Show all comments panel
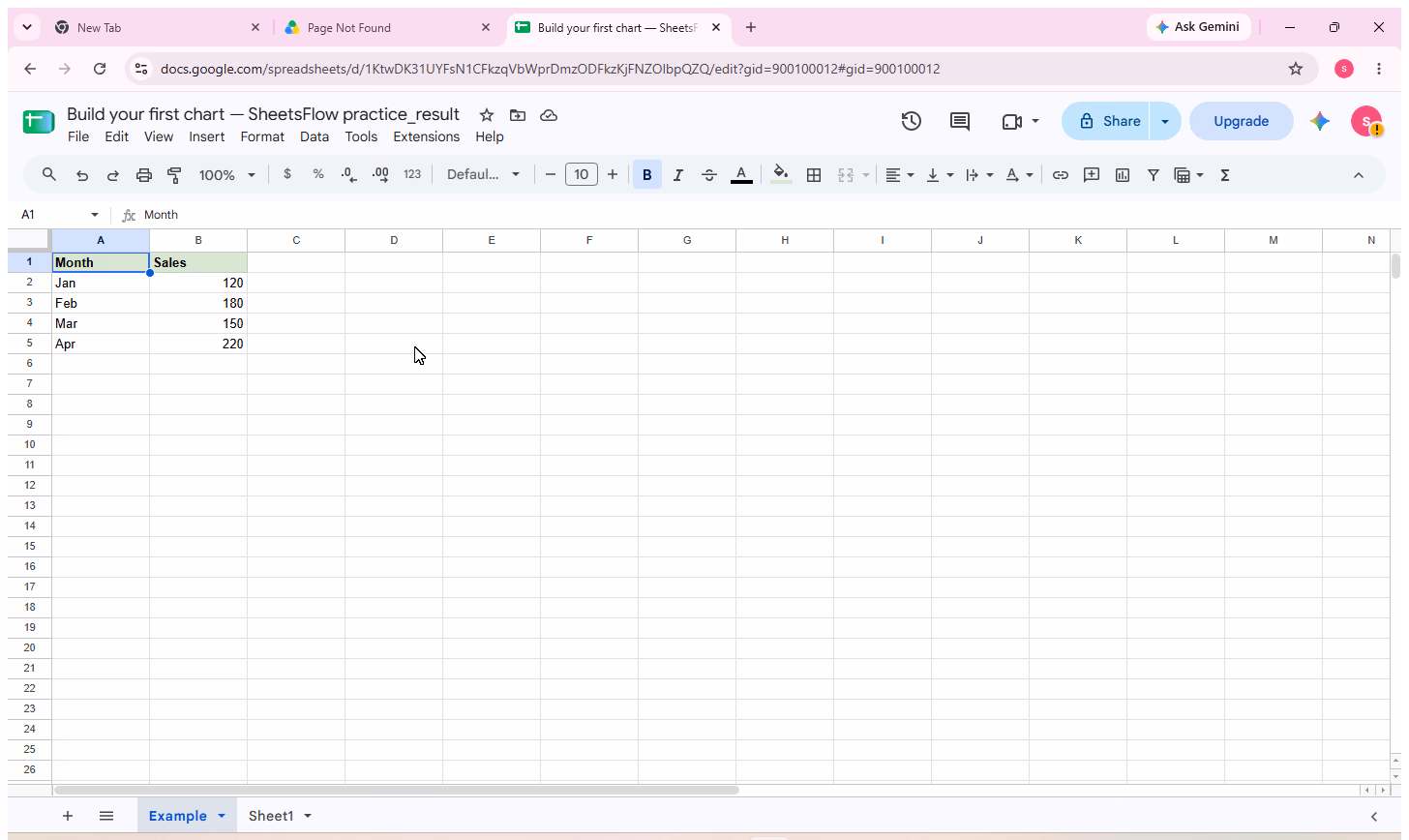 point(960,121)
